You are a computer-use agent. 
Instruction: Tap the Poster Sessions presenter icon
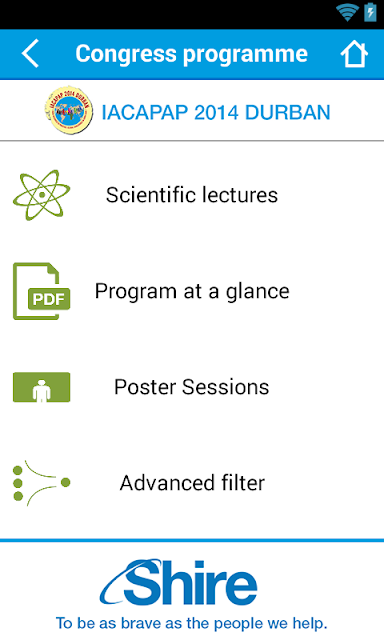pyautogui.click(x=42, y=387)
